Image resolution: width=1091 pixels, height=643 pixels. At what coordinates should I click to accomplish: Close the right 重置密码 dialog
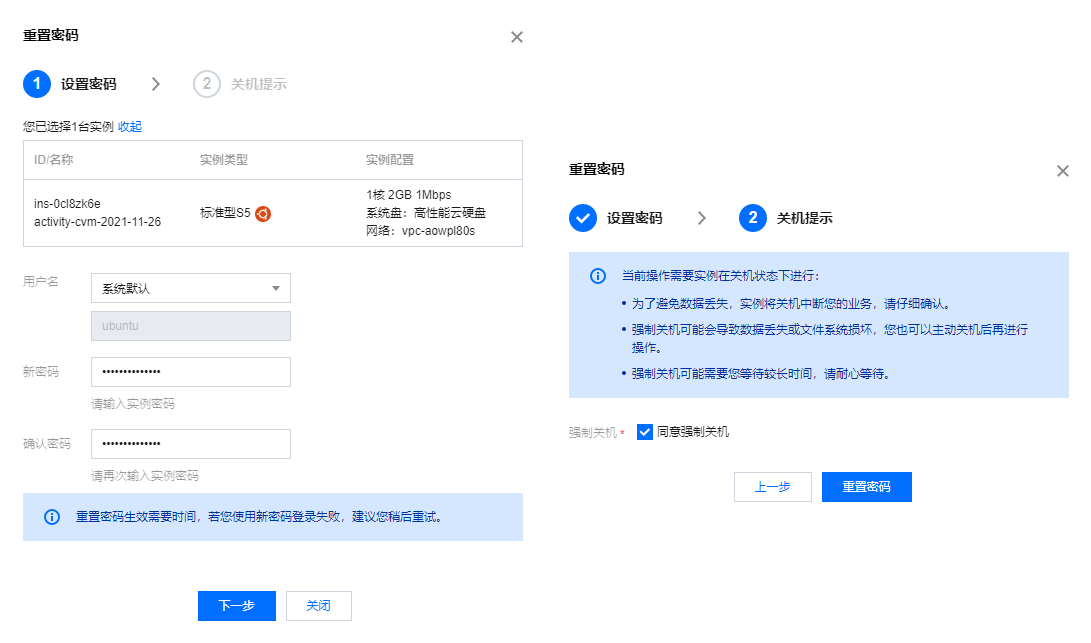[x=1063, y=171]
